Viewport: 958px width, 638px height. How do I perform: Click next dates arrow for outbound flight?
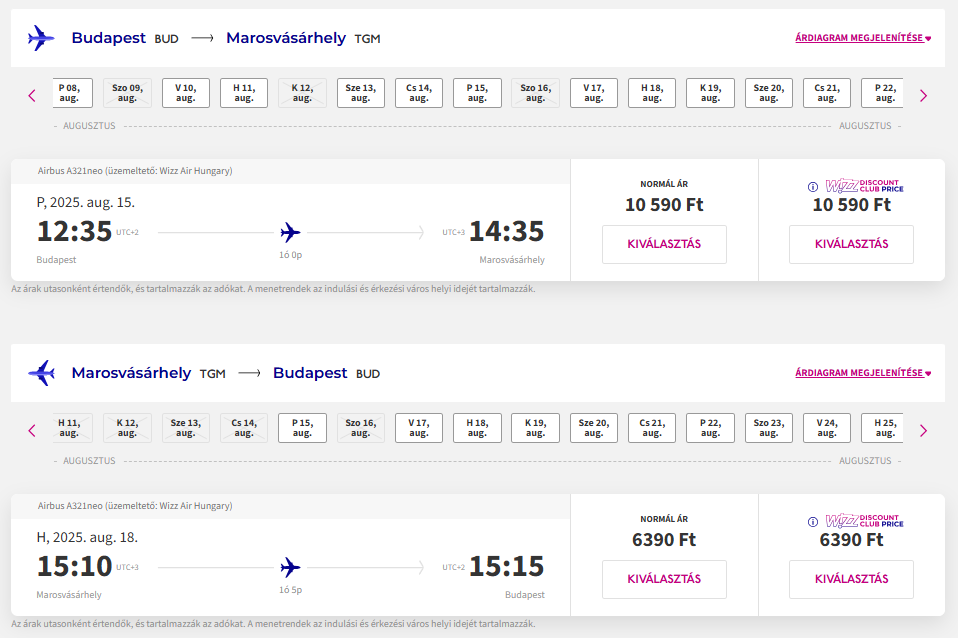click(923, 96)
